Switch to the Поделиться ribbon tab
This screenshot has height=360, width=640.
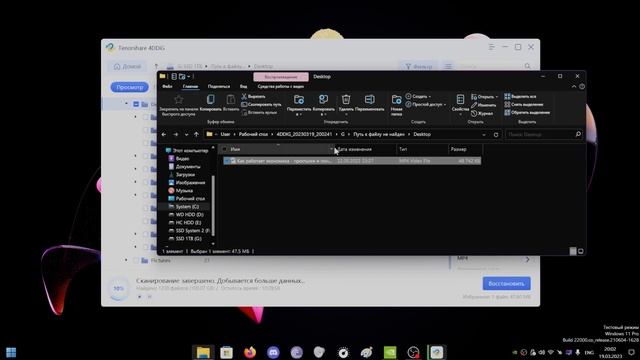click(219, 86)
